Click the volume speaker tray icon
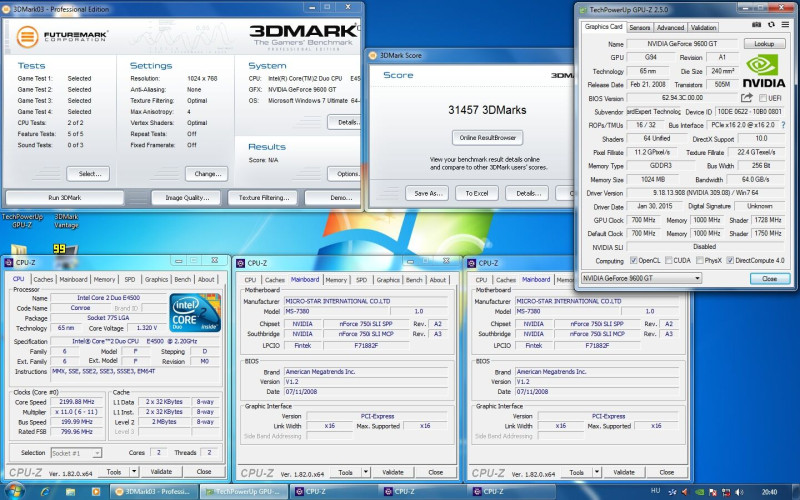This screenshot has width=800, height=500. pos(739,492)
